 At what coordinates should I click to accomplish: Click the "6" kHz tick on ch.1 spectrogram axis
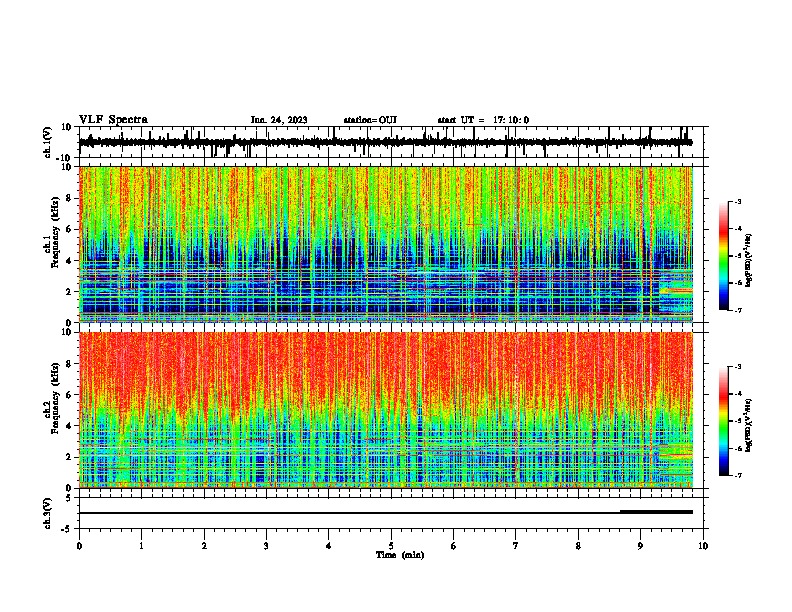tap(69, 229)
